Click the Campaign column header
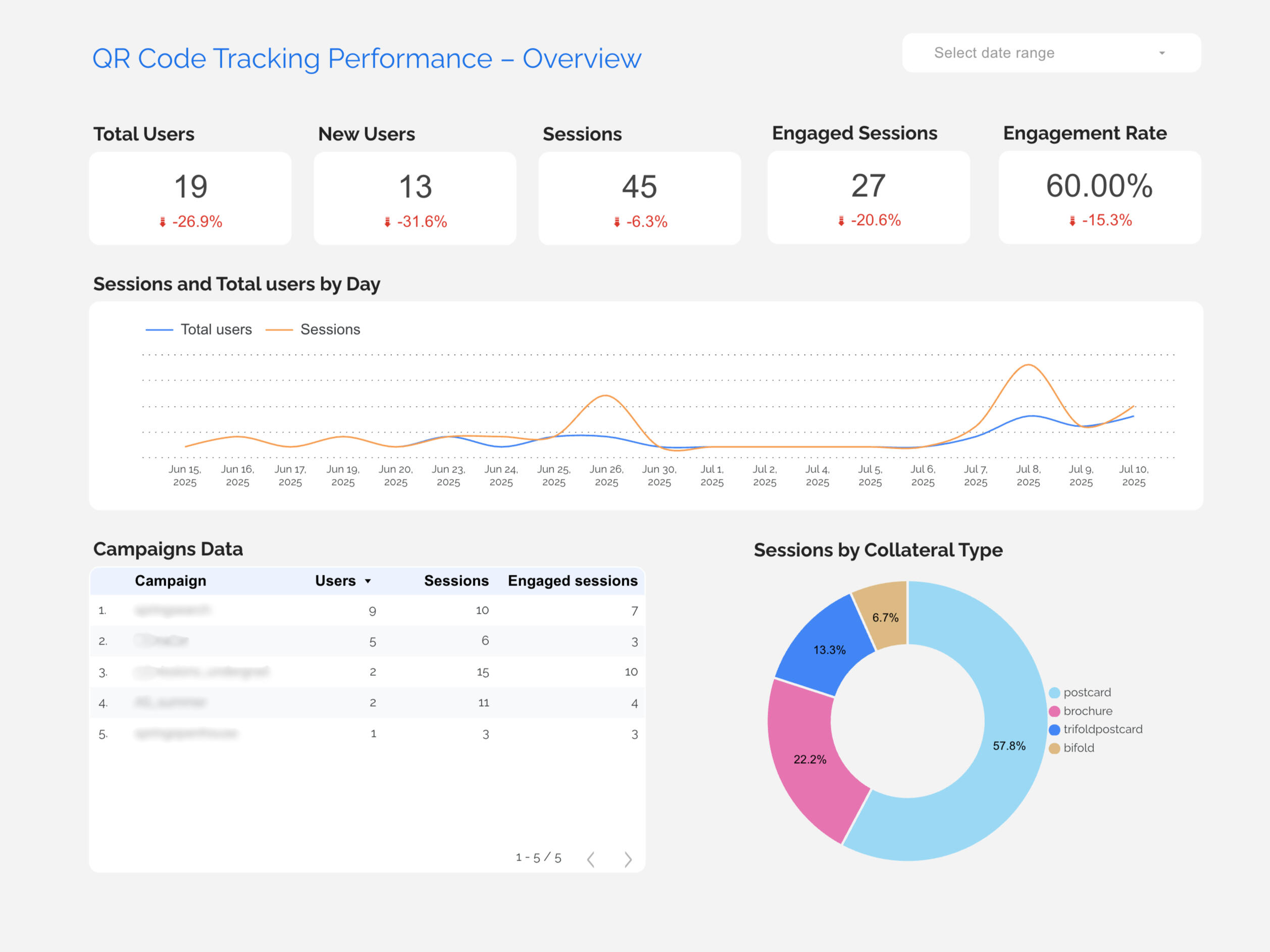The height and width of the screenshot is (952, 1270). point(171,580)
